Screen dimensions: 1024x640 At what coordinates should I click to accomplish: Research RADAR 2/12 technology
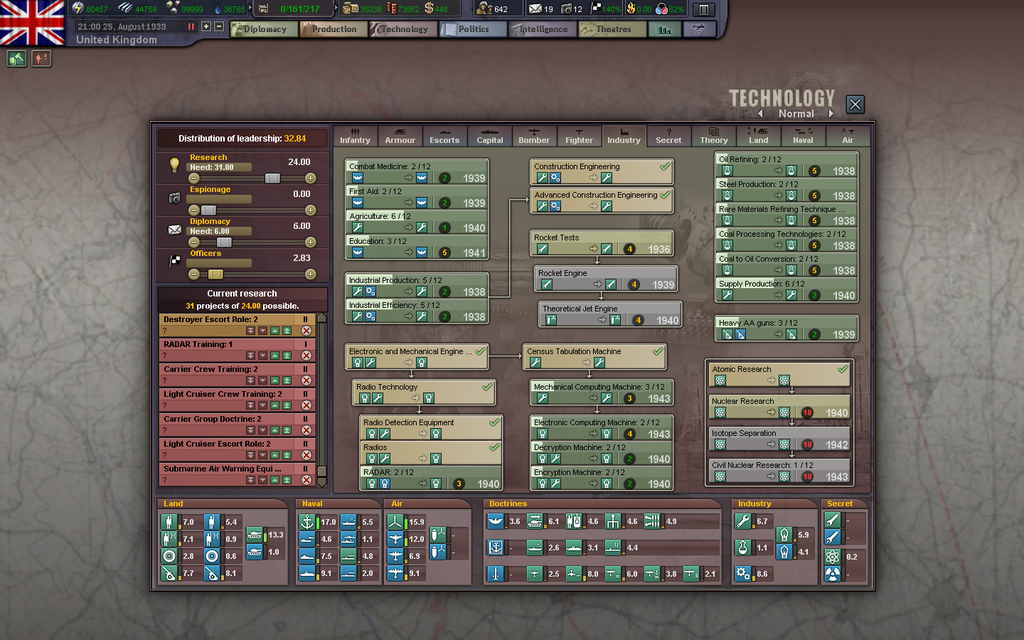(431, 478)
